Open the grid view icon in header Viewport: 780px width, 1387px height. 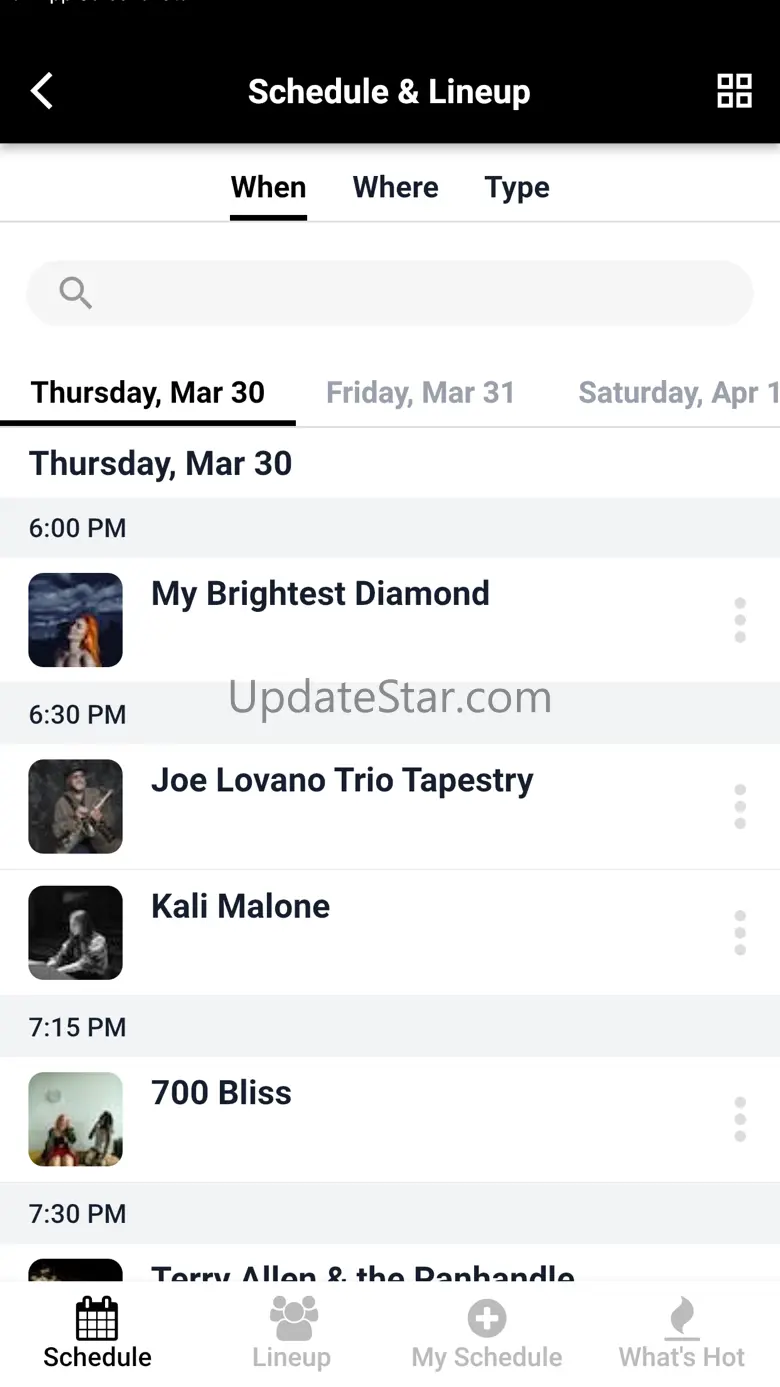734,91
